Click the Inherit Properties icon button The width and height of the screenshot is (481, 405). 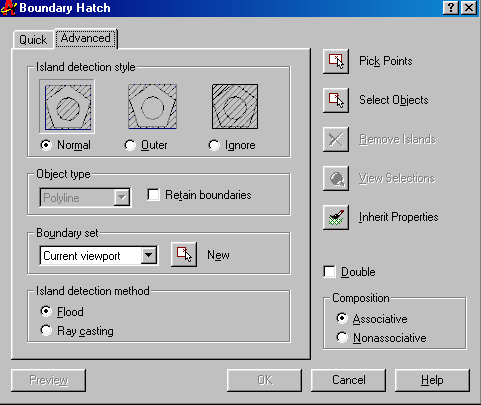(336, 217)
